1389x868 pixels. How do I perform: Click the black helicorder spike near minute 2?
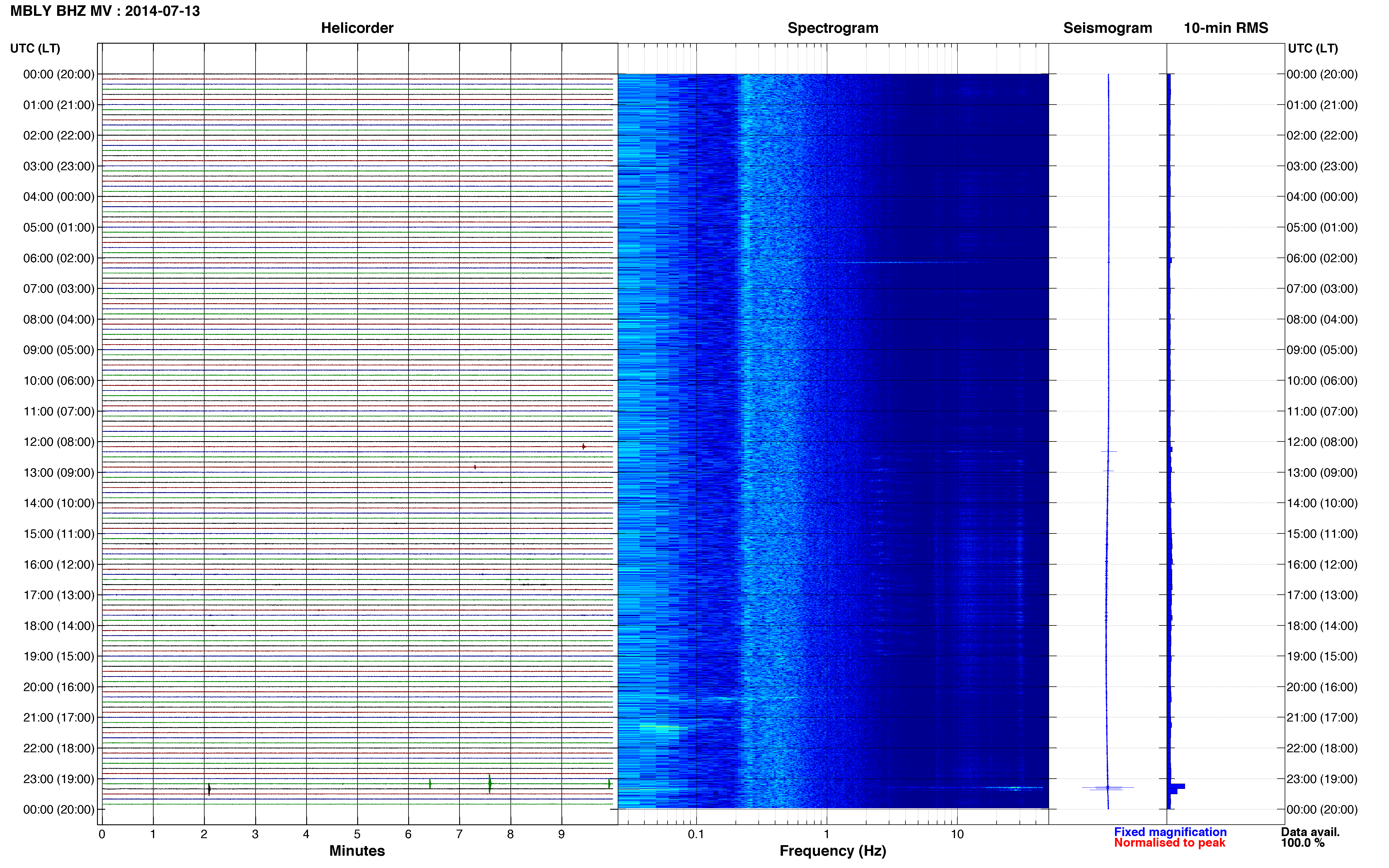click(209, 789)
